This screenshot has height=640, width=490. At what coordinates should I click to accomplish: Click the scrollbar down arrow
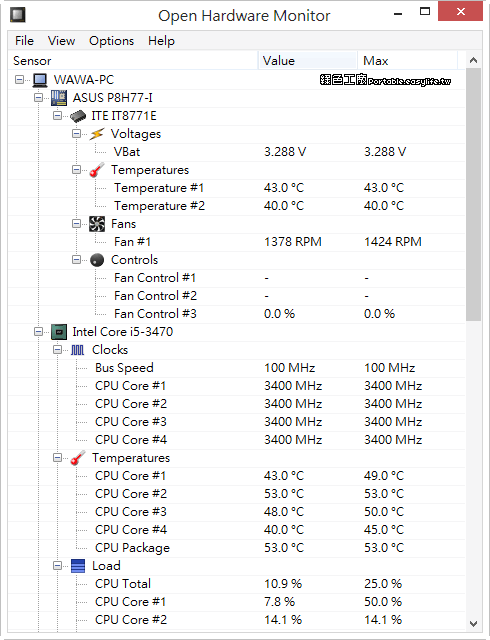point(473,624)
